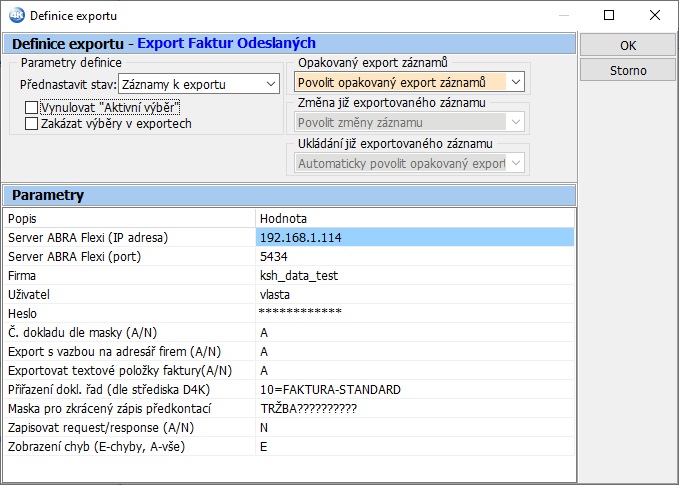Open the Přednastavit stav dropdown
The height and width of the screenshot is (485, 679).
199,84
